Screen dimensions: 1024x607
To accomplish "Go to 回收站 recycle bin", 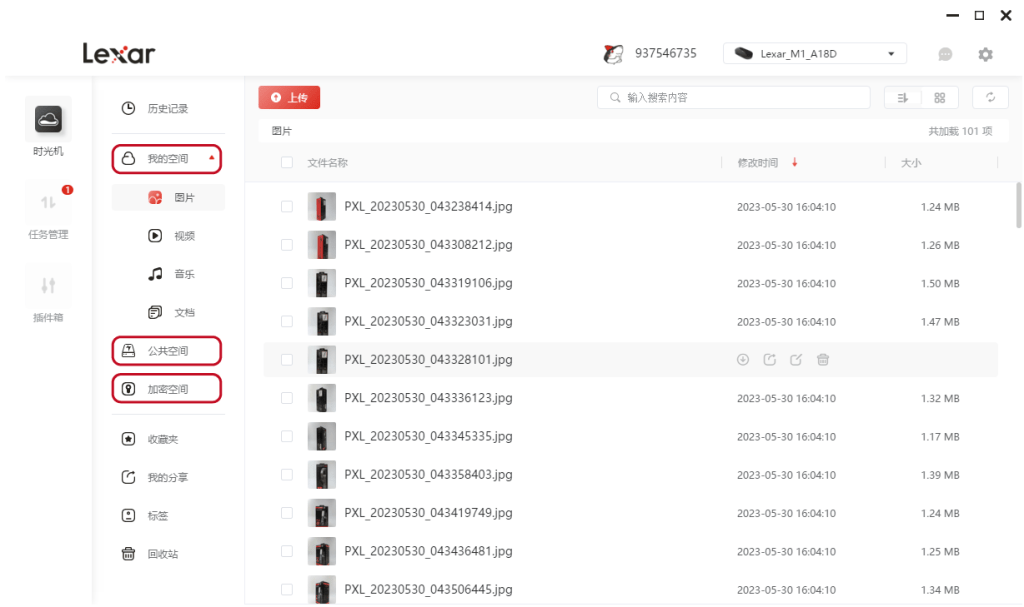I will 162,554.
